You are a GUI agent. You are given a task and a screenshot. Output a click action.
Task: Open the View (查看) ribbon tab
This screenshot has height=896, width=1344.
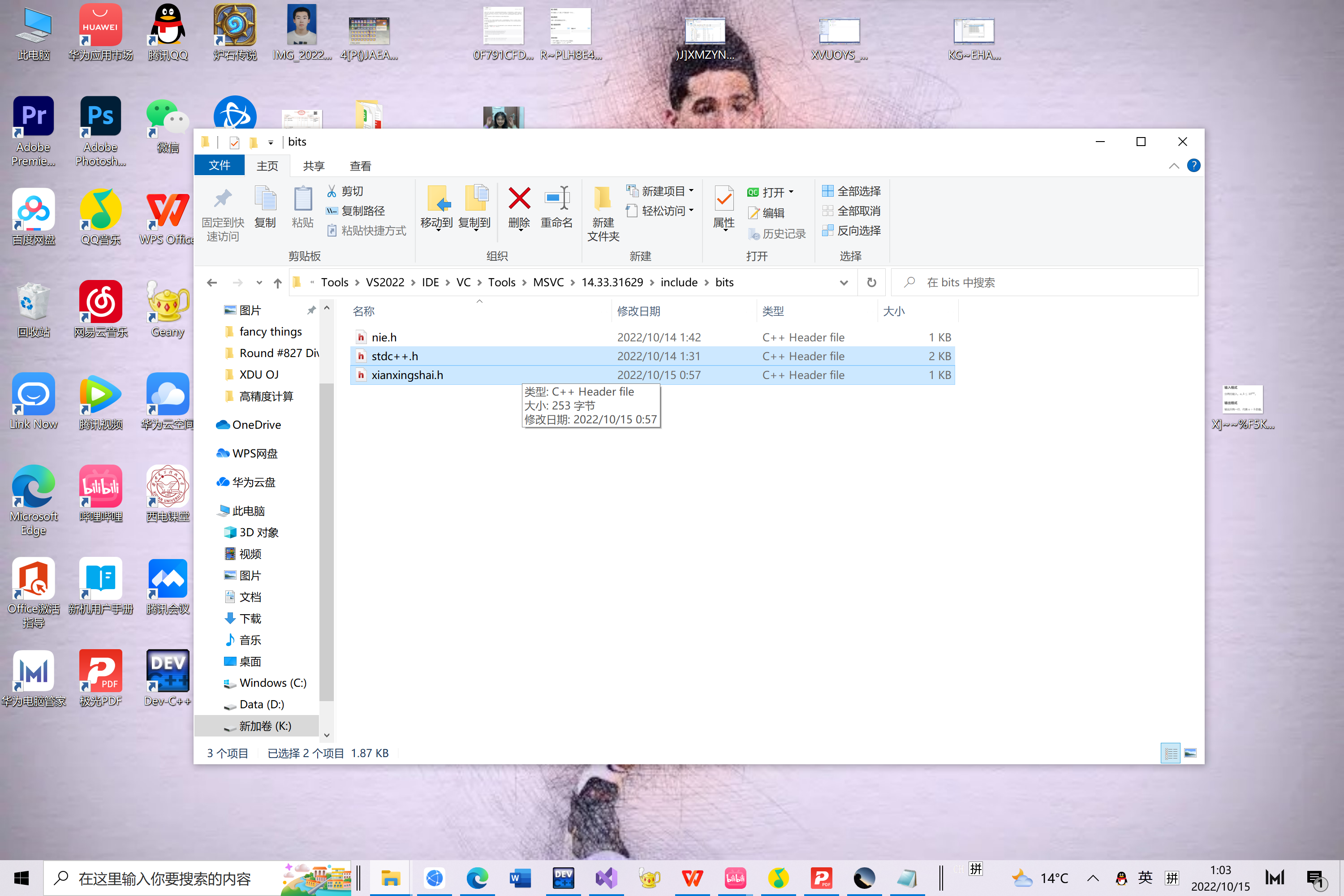(x=360, y=166)
